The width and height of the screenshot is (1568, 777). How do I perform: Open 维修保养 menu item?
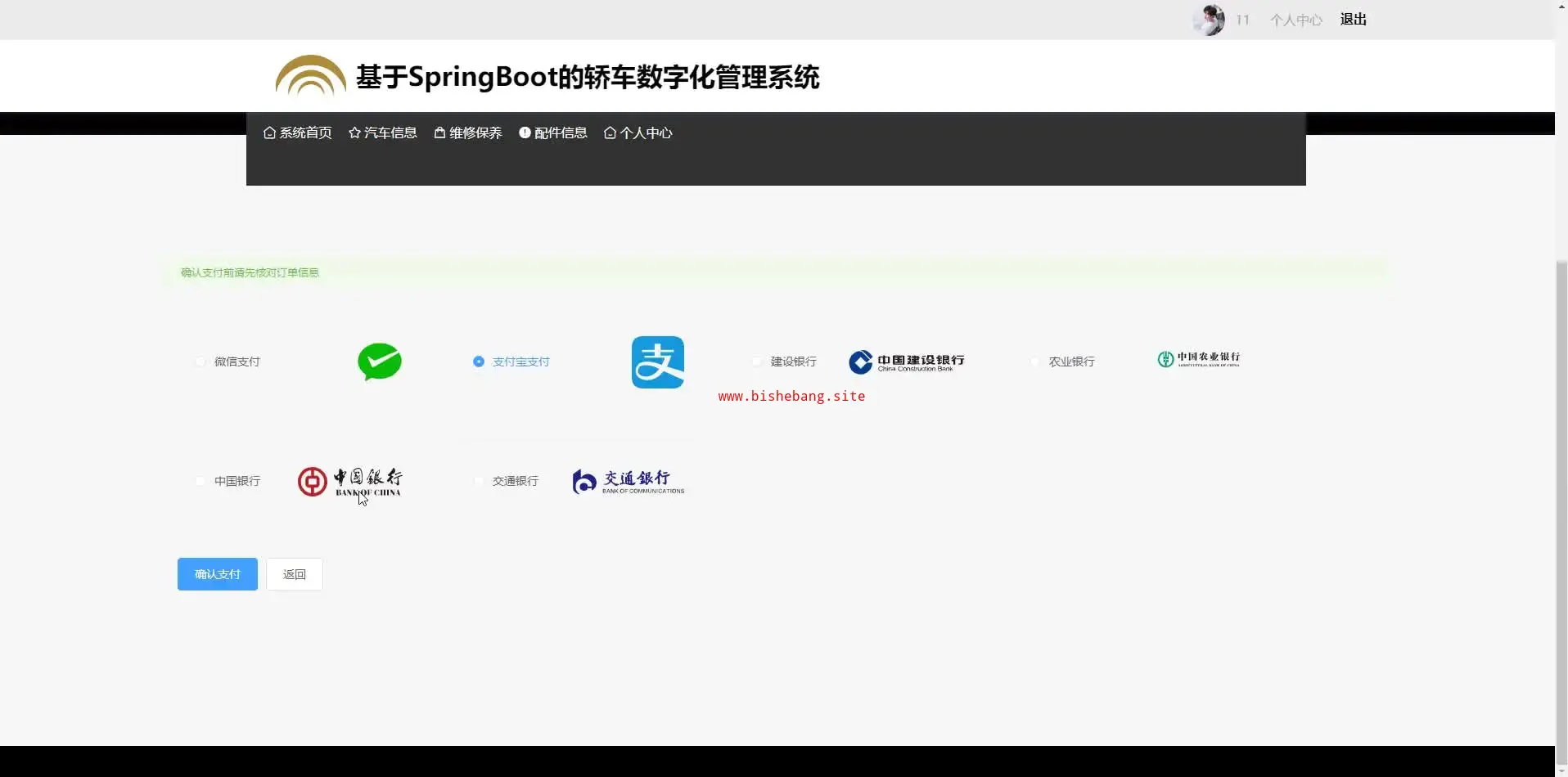click(468, 132)
